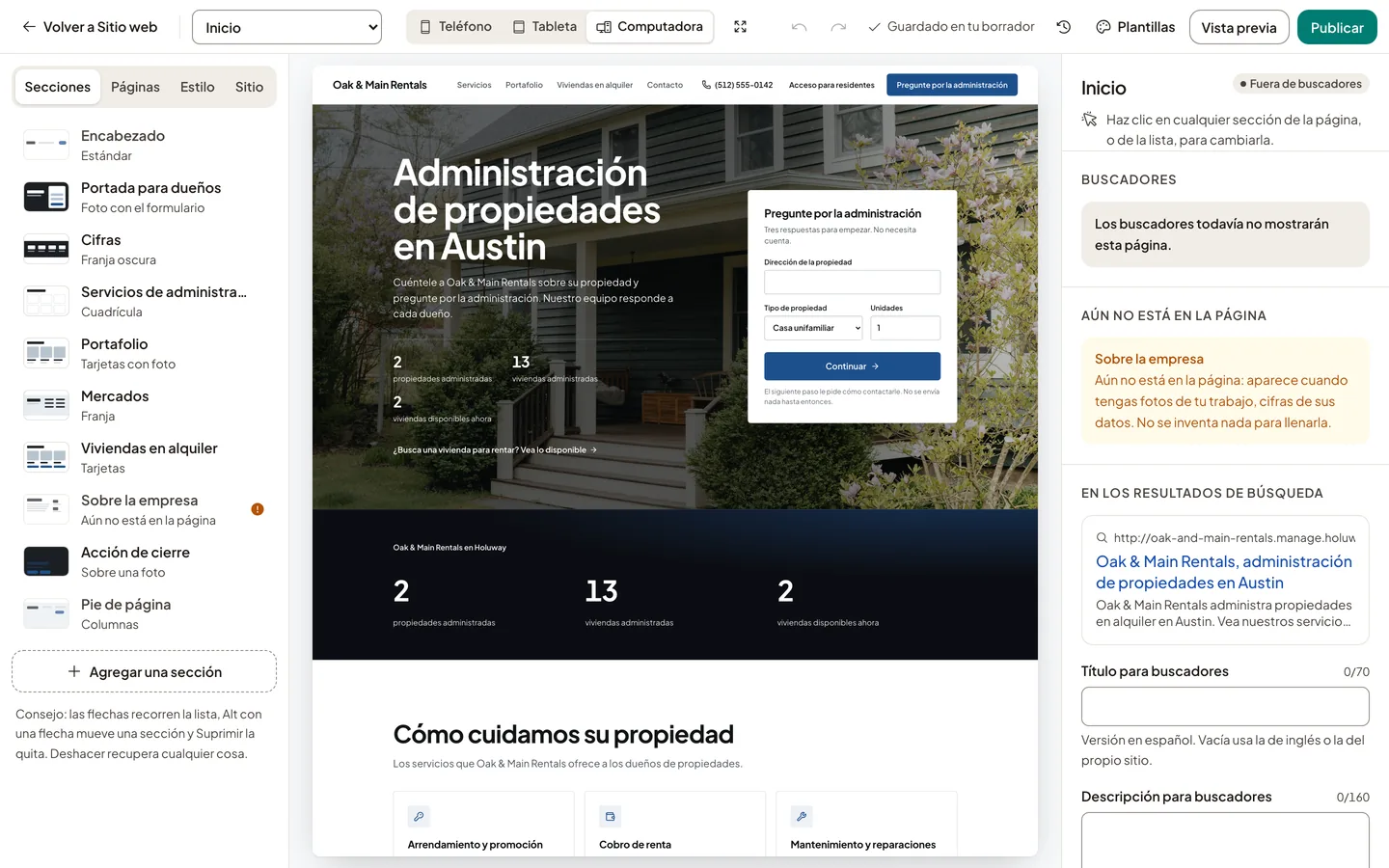The image size is (1389, 868).
Task: Click the Mantenimiento y reparaciones card icon
Action: coord(801,817)
